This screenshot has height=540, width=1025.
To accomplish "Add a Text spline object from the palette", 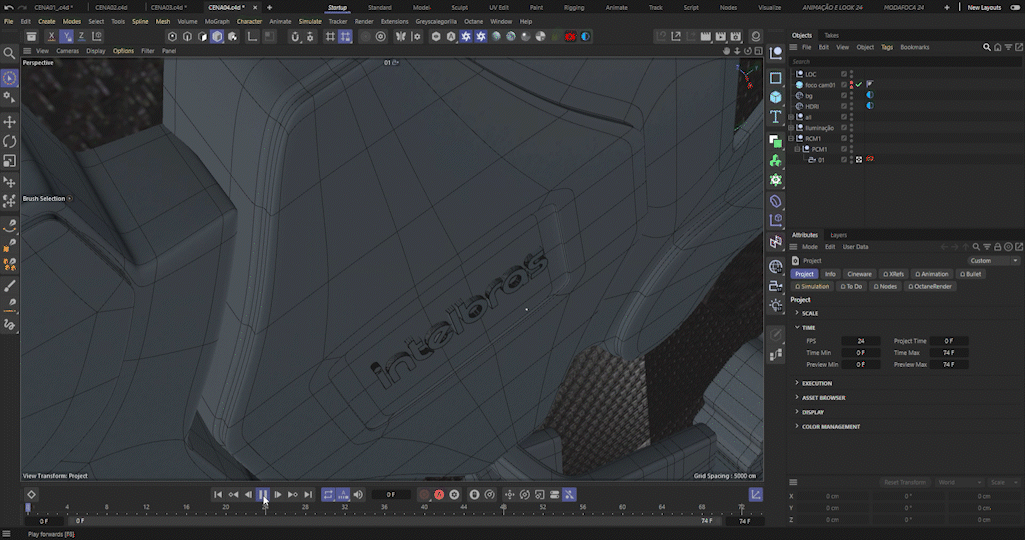I will pos(776,117).
